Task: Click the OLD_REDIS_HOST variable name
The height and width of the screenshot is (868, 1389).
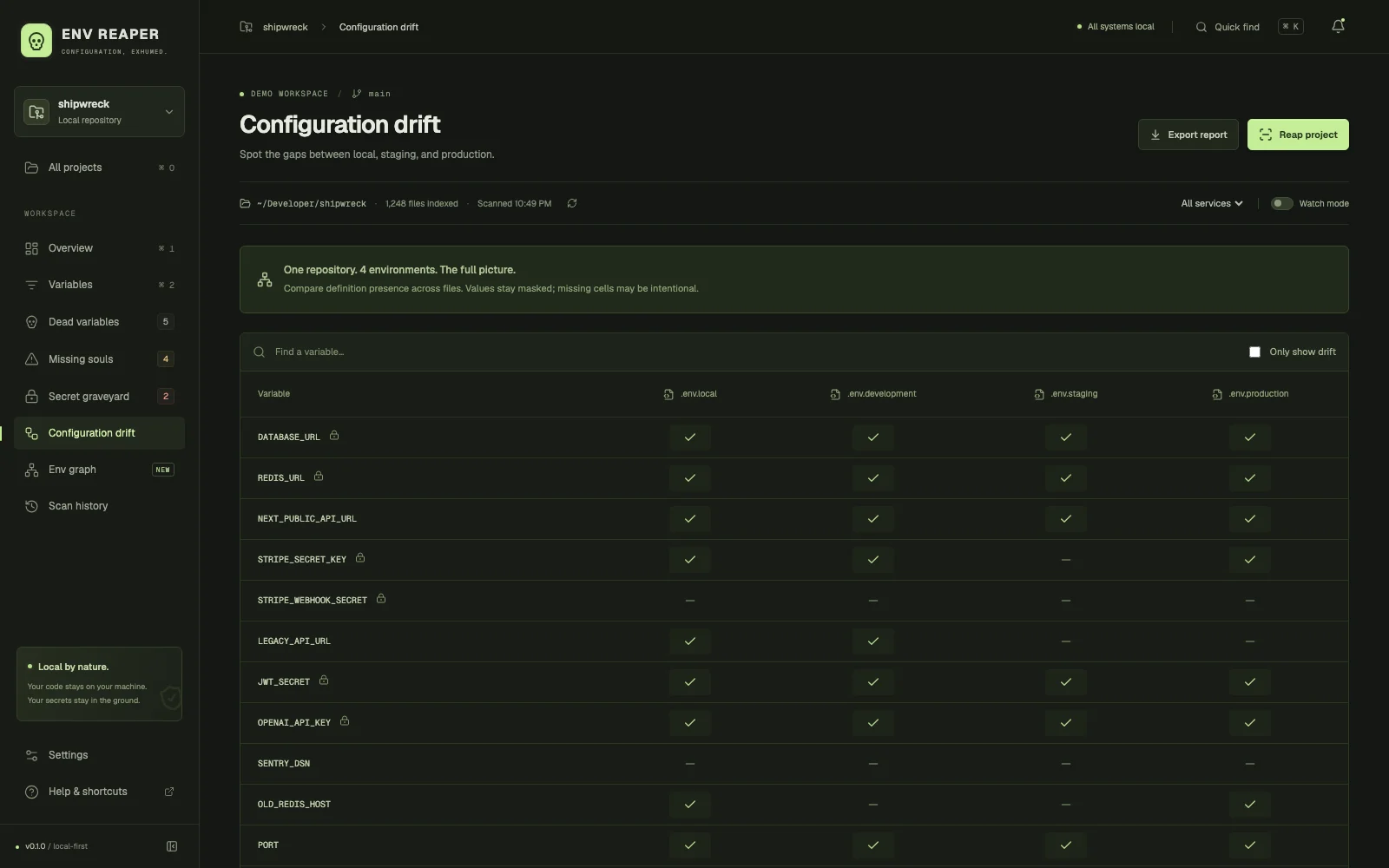Action: coord(293,805)
